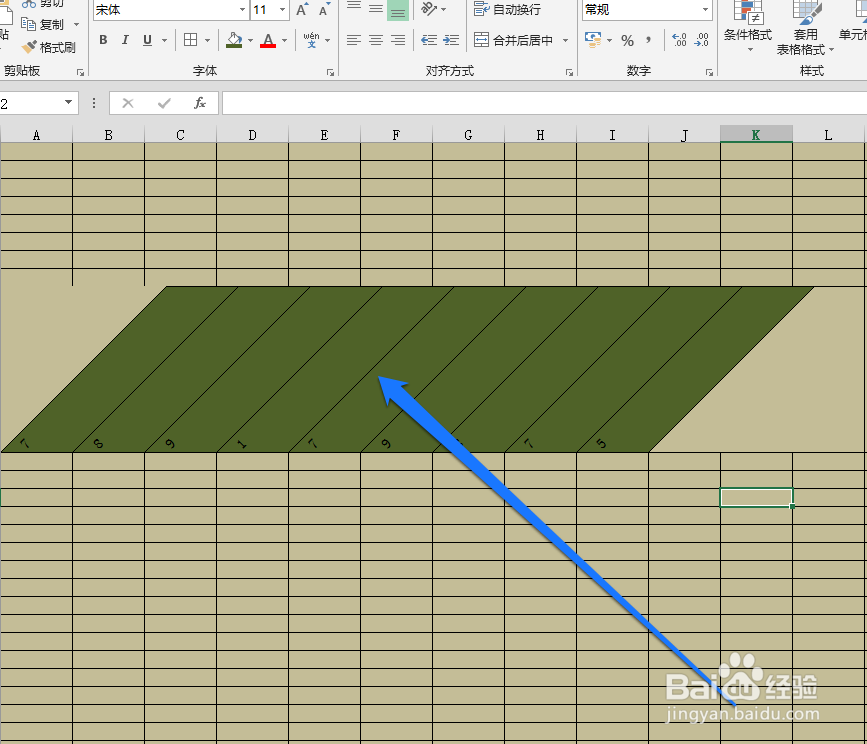Viewport: 867px width, 744px height.
Task: Click the borders icon
Action: pyautogui.click(x=191, y=40)
